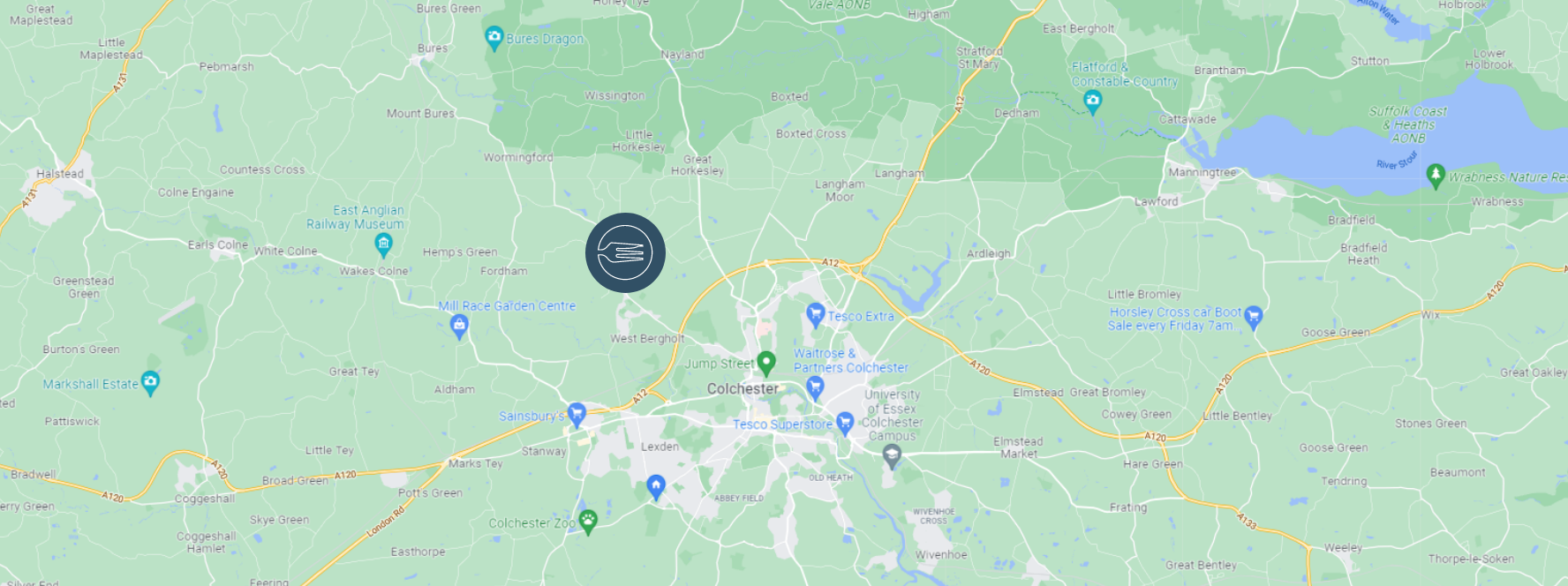Screen dimensions: 1568x586
Task: Open the East Anglian Railway Museum pin
Action: [x=383, y=244]
